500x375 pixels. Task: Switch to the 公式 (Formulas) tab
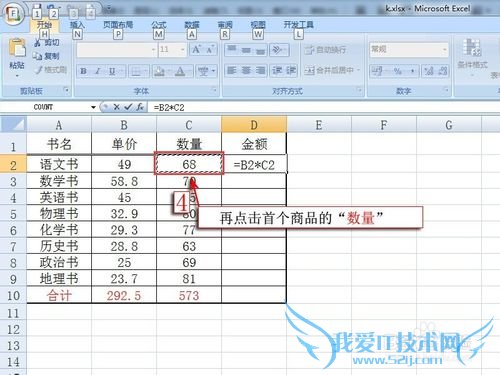pos(159,25)
